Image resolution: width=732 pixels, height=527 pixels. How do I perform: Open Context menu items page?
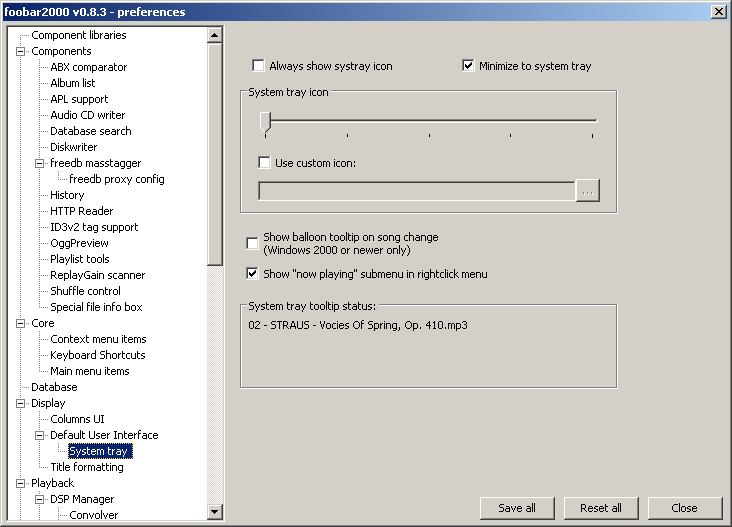99,339
